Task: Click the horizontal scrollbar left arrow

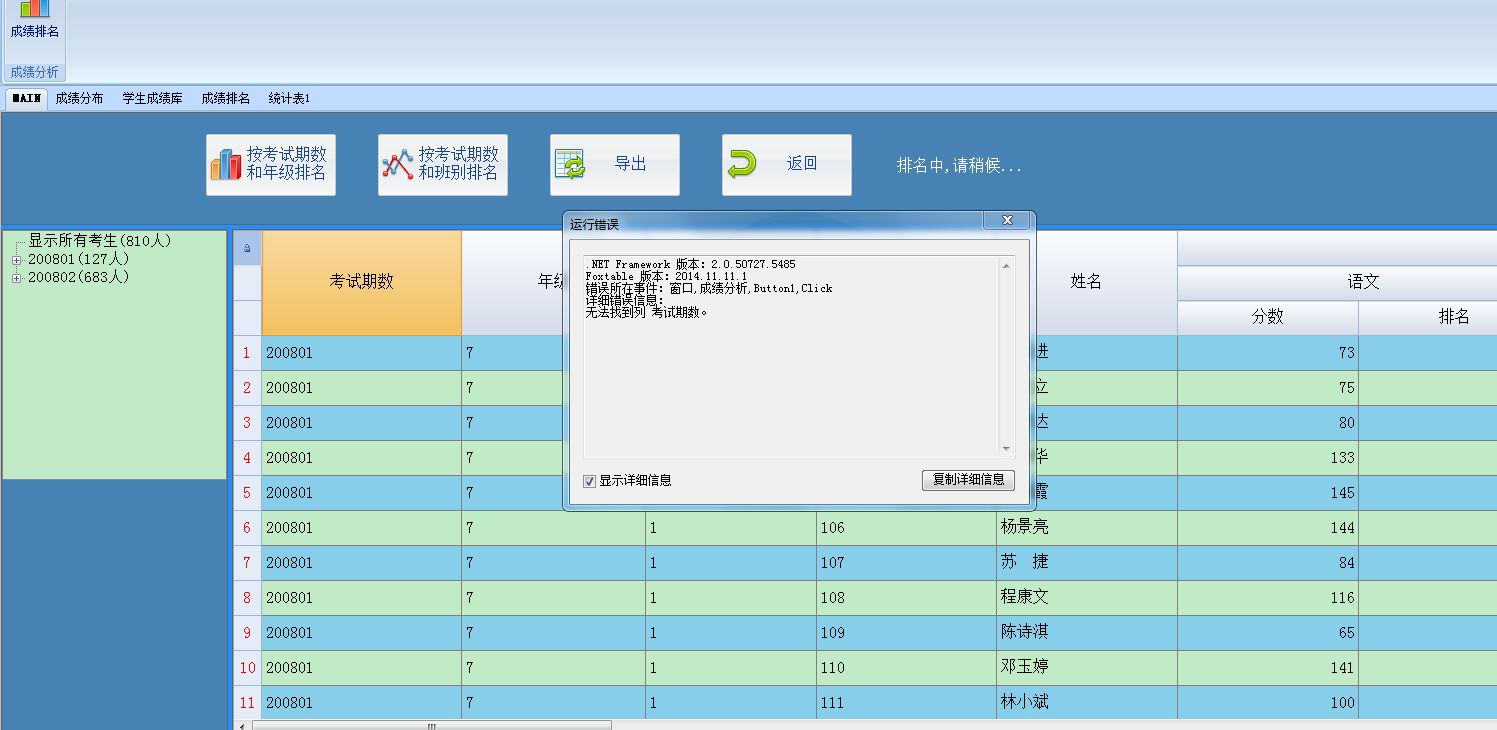Action: (242, 726)
